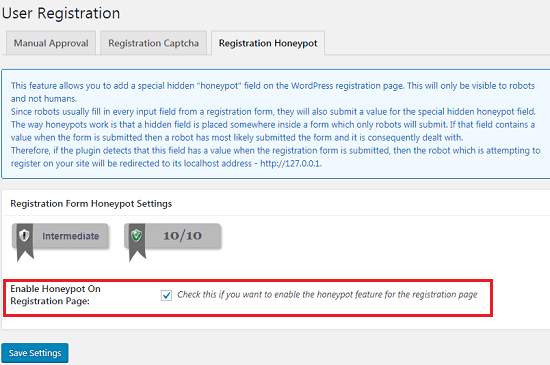This screenshot has height=365, width=550.
Task: Click the green checkmark shield icon
Action: pos(136,235)
